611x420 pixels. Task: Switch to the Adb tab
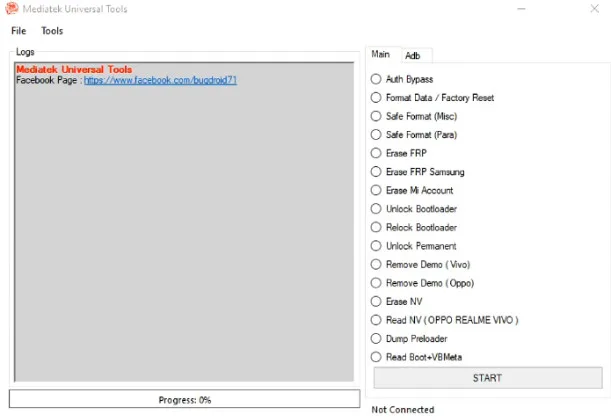(413, 56)
